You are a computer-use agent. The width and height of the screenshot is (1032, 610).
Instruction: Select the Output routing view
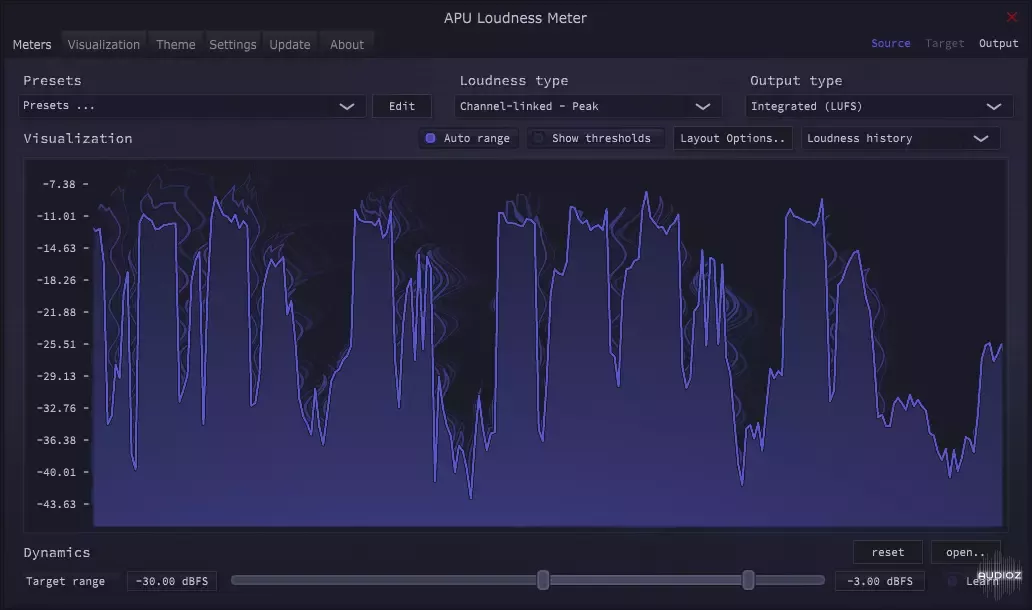coord(998,43)
